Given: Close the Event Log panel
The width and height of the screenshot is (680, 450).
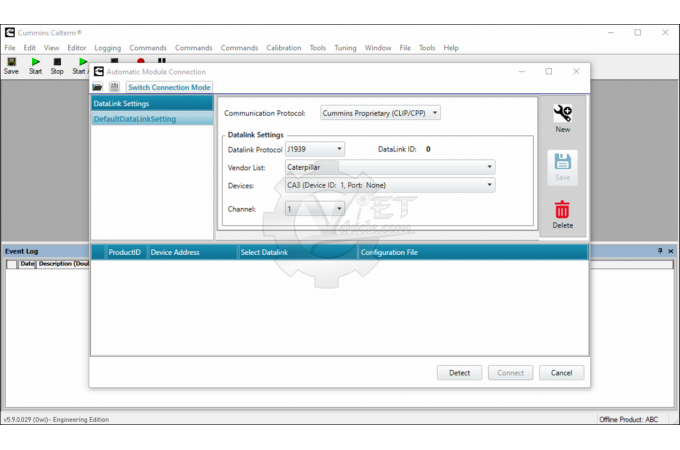Looking at the screenshot, I should (670, 251).
